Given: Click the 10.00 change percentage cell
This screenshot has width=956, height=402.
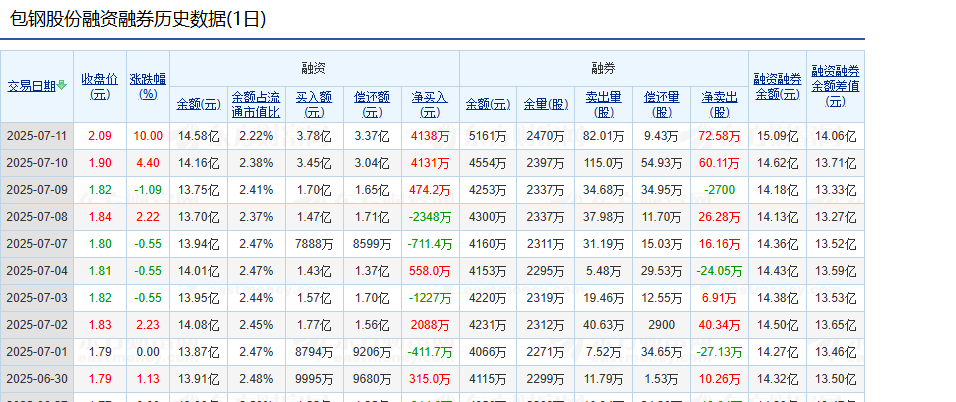Looking at the screenshot, I should (x=148, y=135).
